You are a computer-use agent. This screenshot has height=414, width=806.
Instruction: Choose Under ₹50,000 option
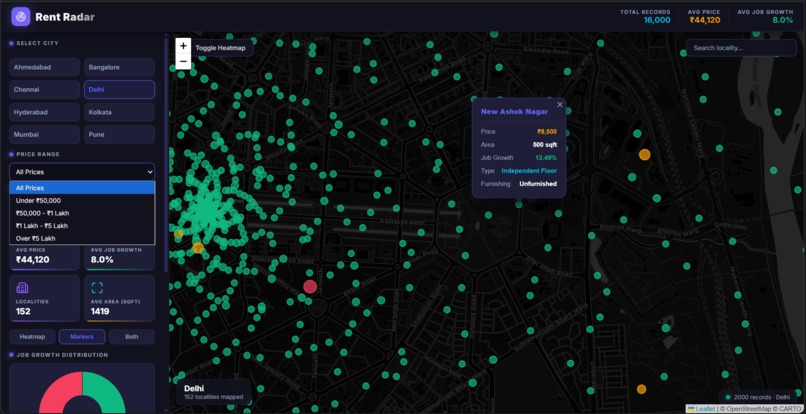[x=82, y=201]
